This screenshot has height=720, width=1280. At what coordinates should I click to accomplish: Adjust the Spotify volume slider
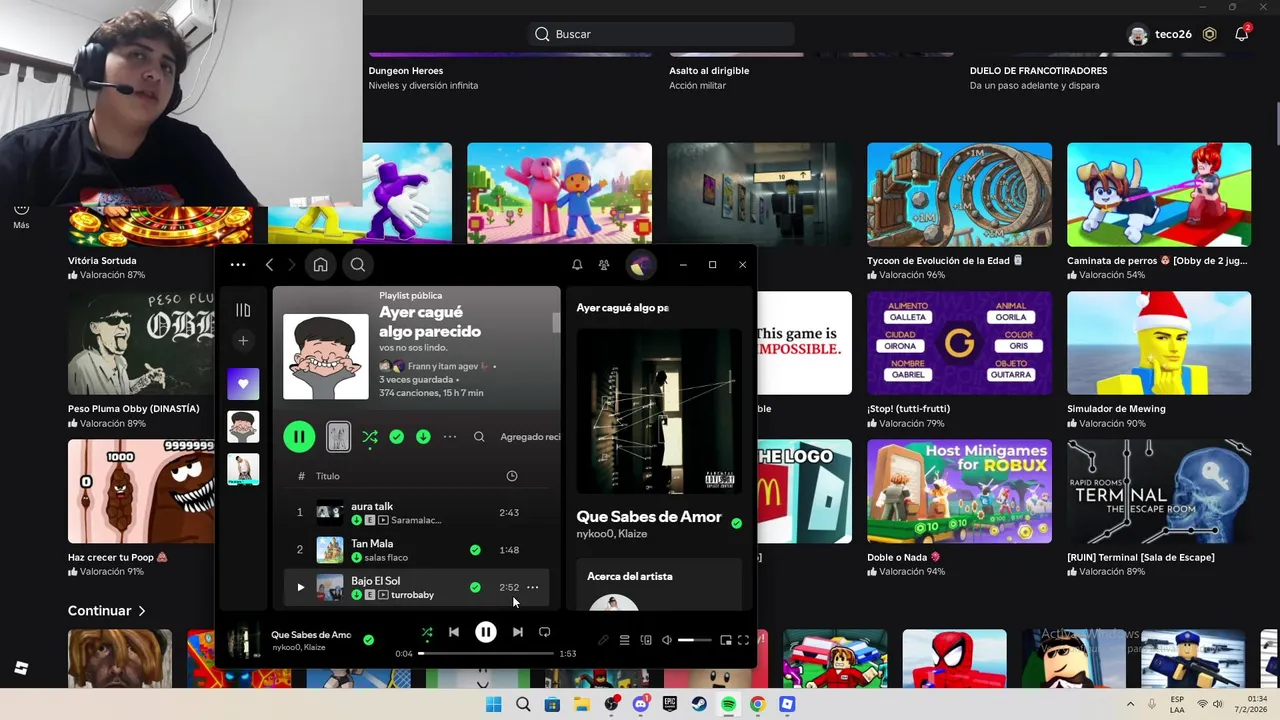695,640
